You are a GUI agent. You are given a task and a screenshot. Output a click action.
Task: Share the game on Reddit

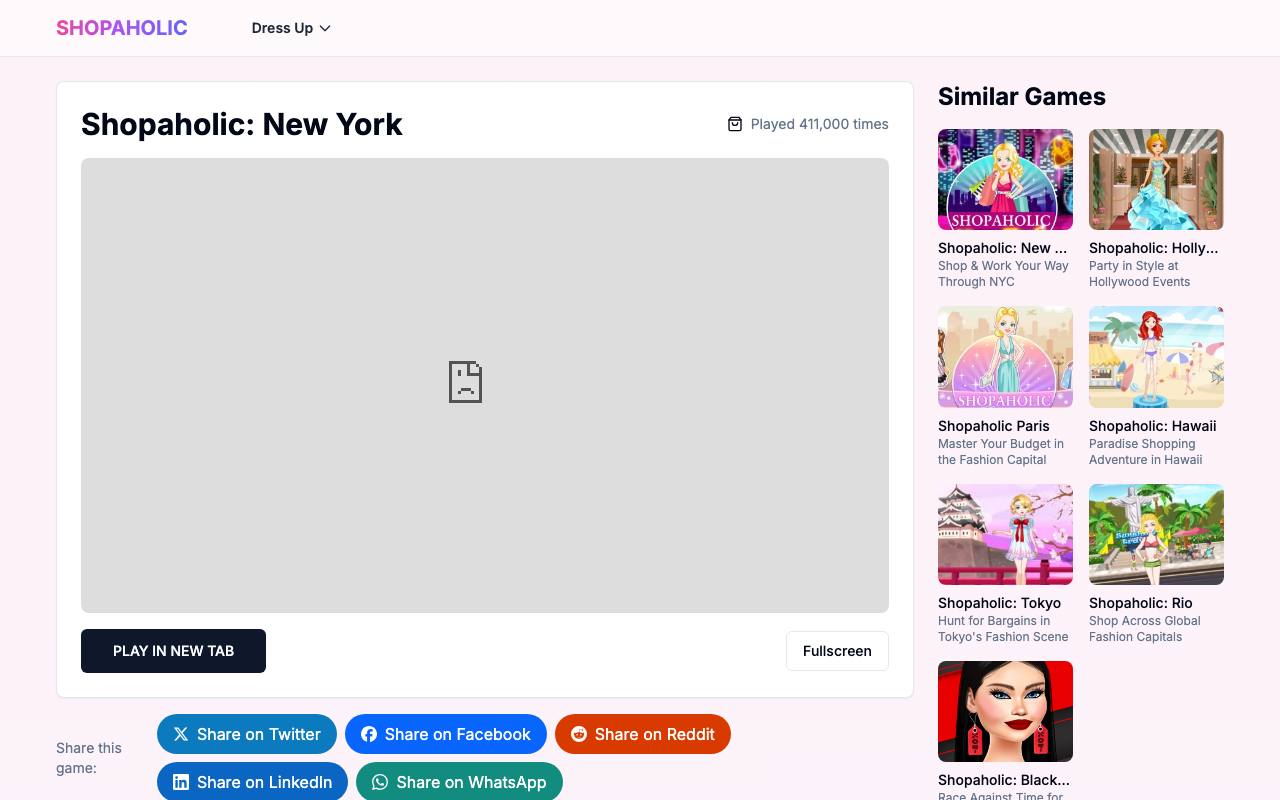point(643,734)
